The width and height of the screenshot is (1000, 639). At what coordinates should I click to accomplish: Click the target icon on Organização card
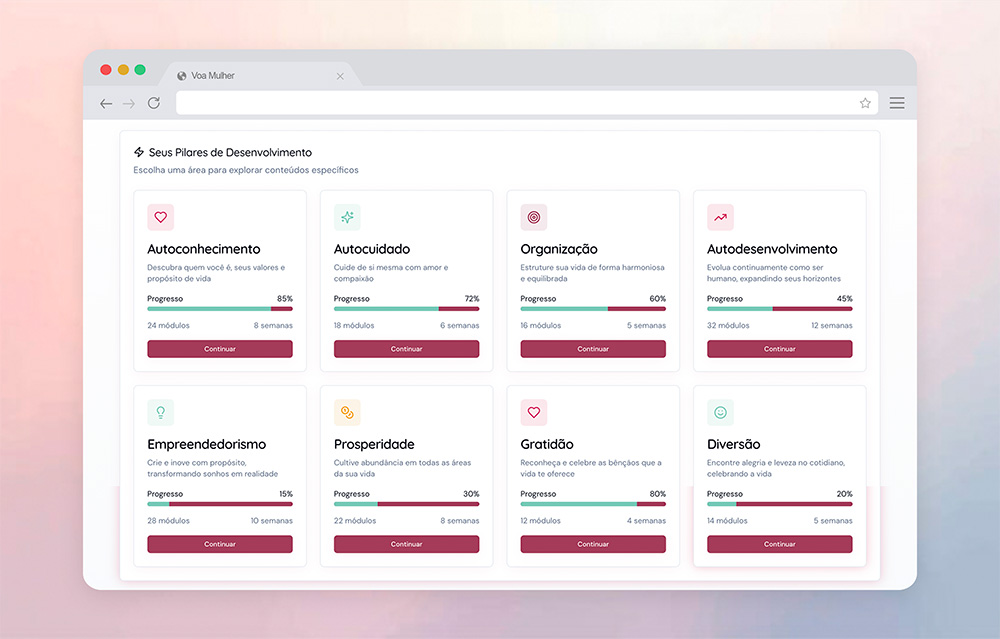[534, 217]
